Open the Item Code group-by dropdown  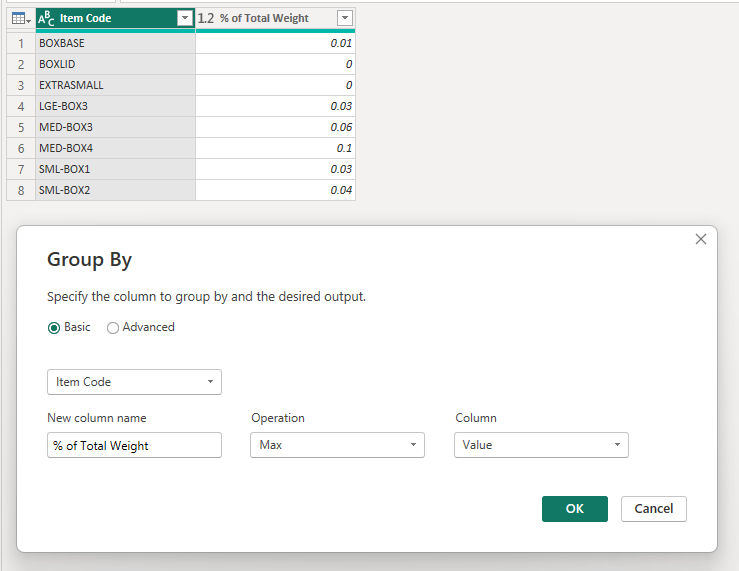(134, 382)
